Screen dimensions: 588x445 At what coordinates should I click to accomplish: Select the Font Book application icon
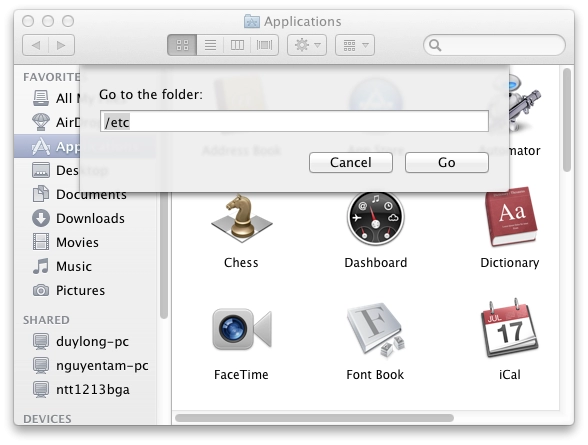coord(375,329)
